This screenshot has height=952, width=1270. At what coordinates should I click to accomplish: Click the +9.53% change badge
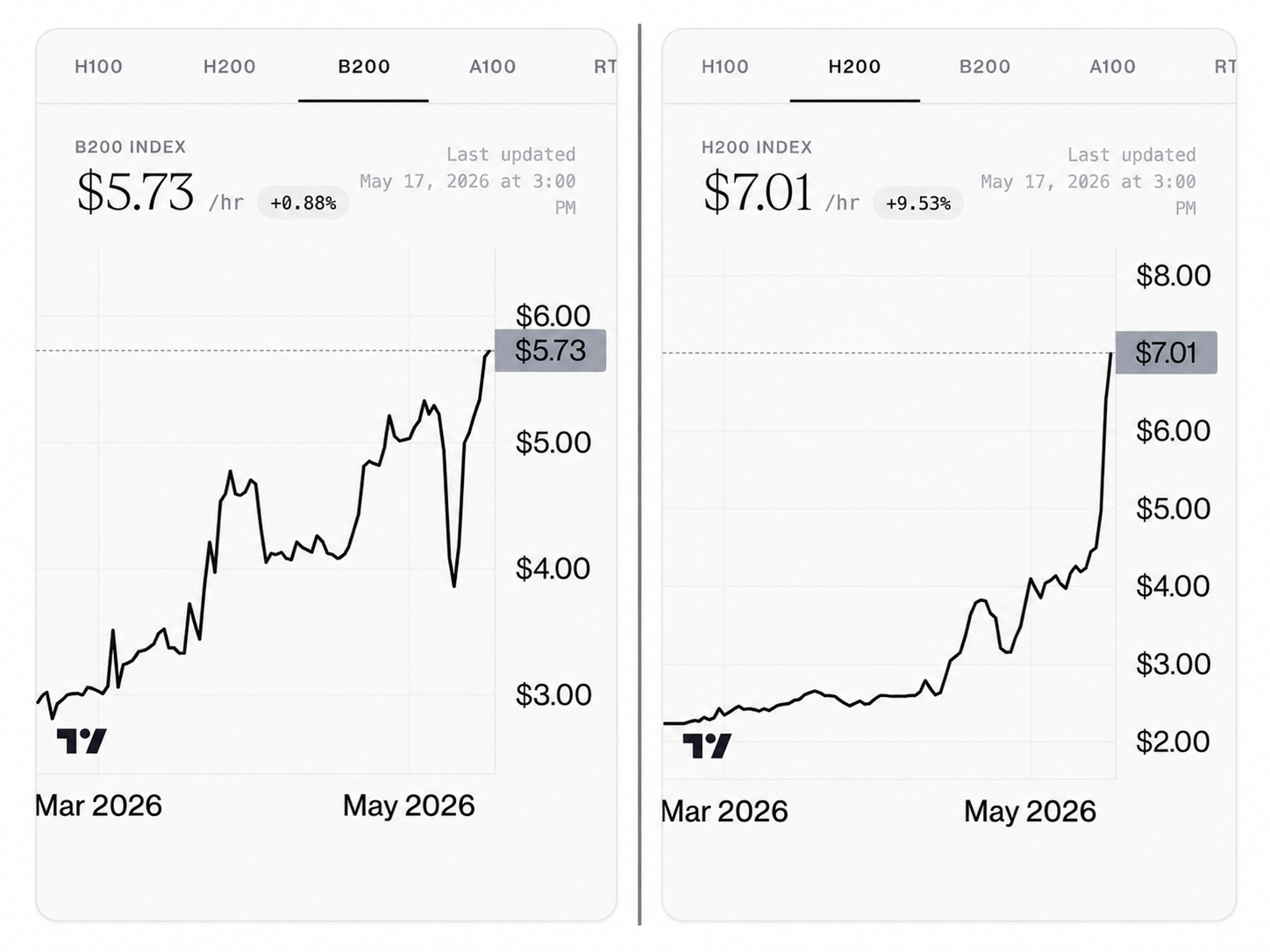[918, 203]
